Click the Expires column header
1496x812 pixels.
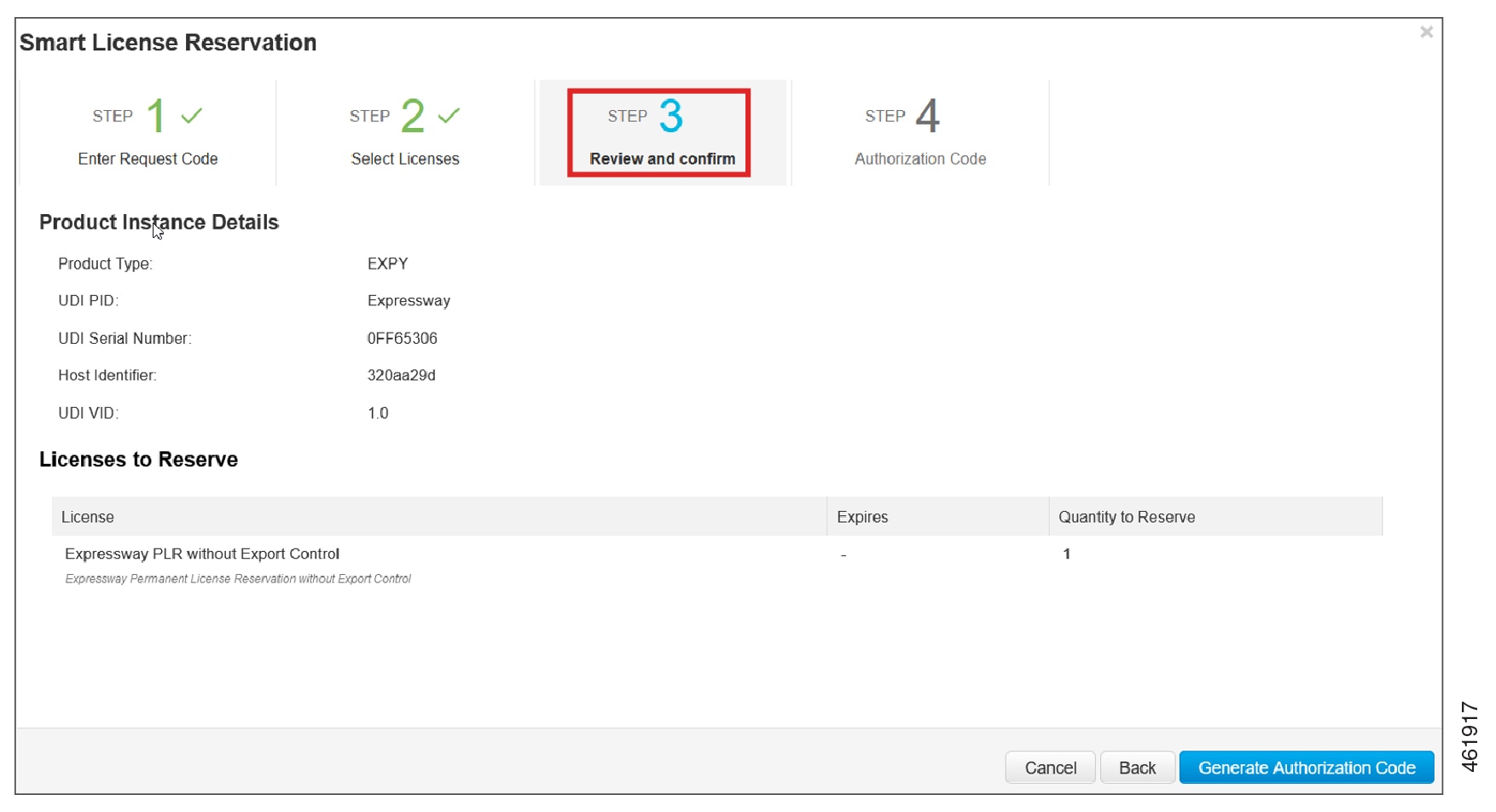[938, 517]
